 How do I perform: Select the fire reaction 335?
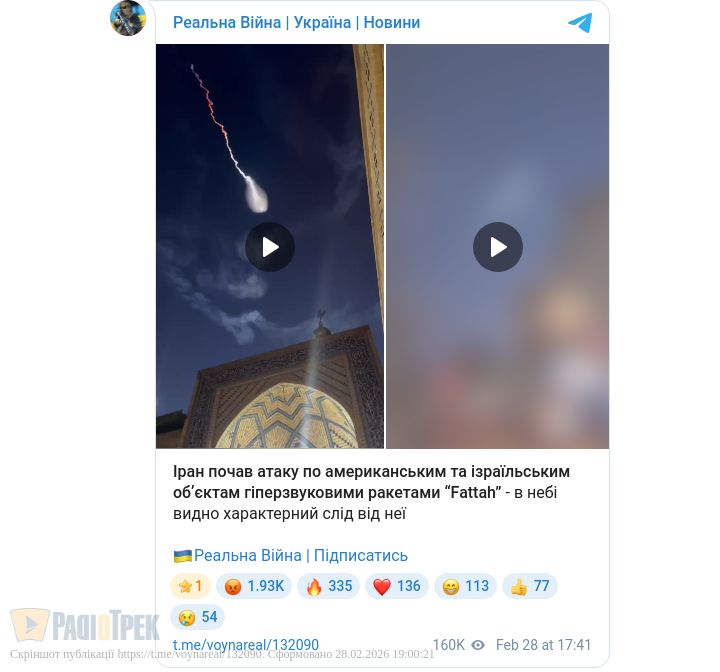coord(328,586)
